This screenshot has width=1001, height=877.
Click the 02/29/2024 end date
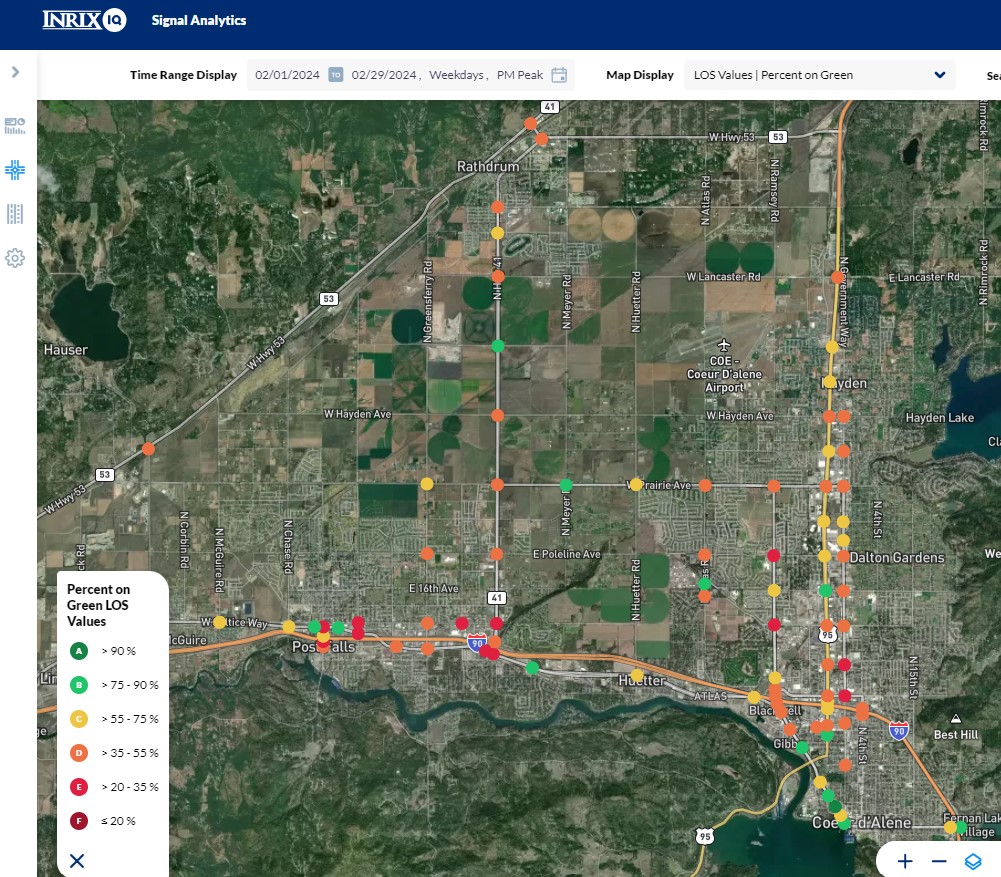[384, 75]
